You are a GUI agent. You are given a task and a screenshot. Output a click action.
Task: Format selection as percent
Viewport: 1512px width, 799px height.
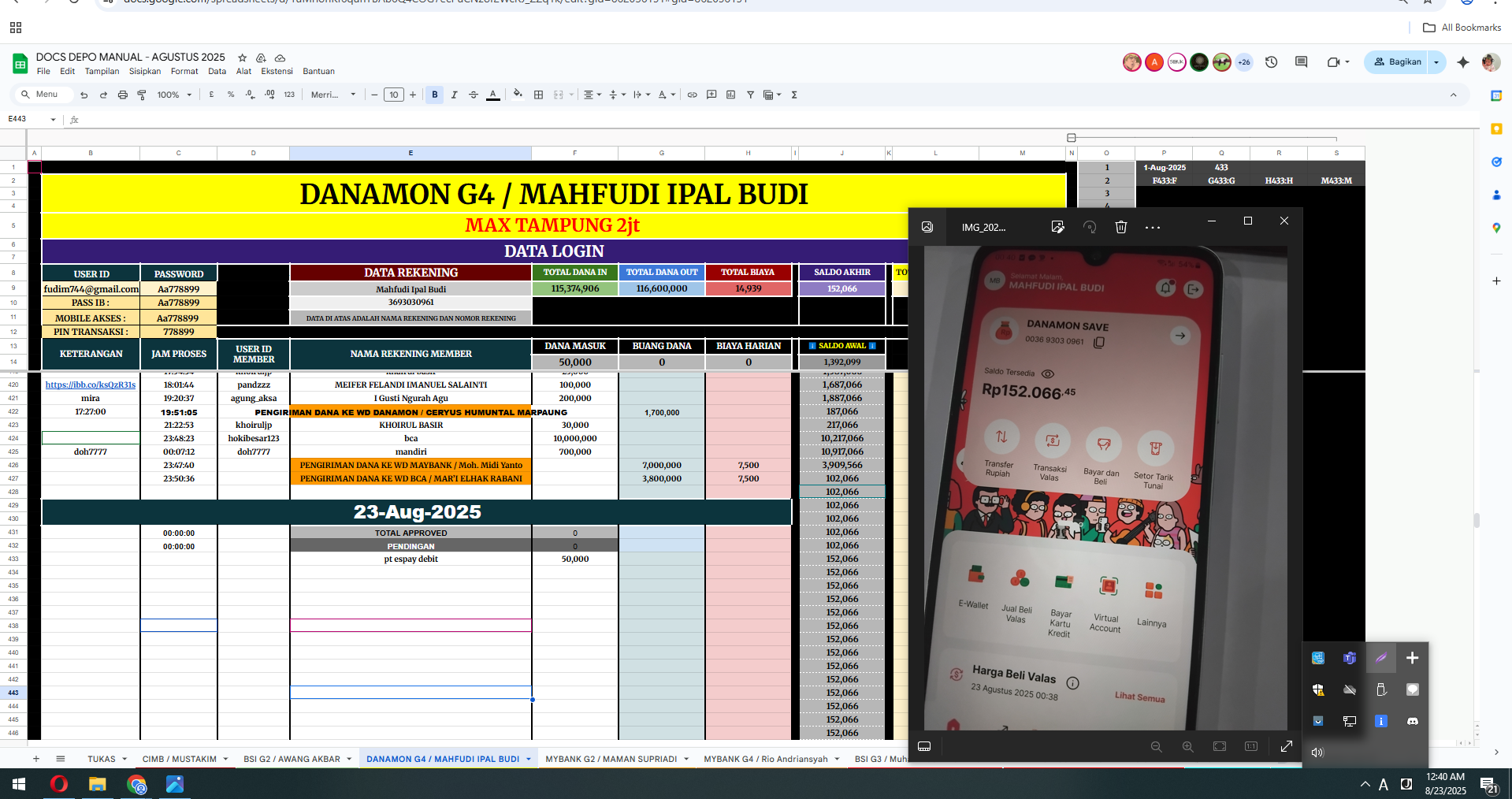(x=231, y=95)
